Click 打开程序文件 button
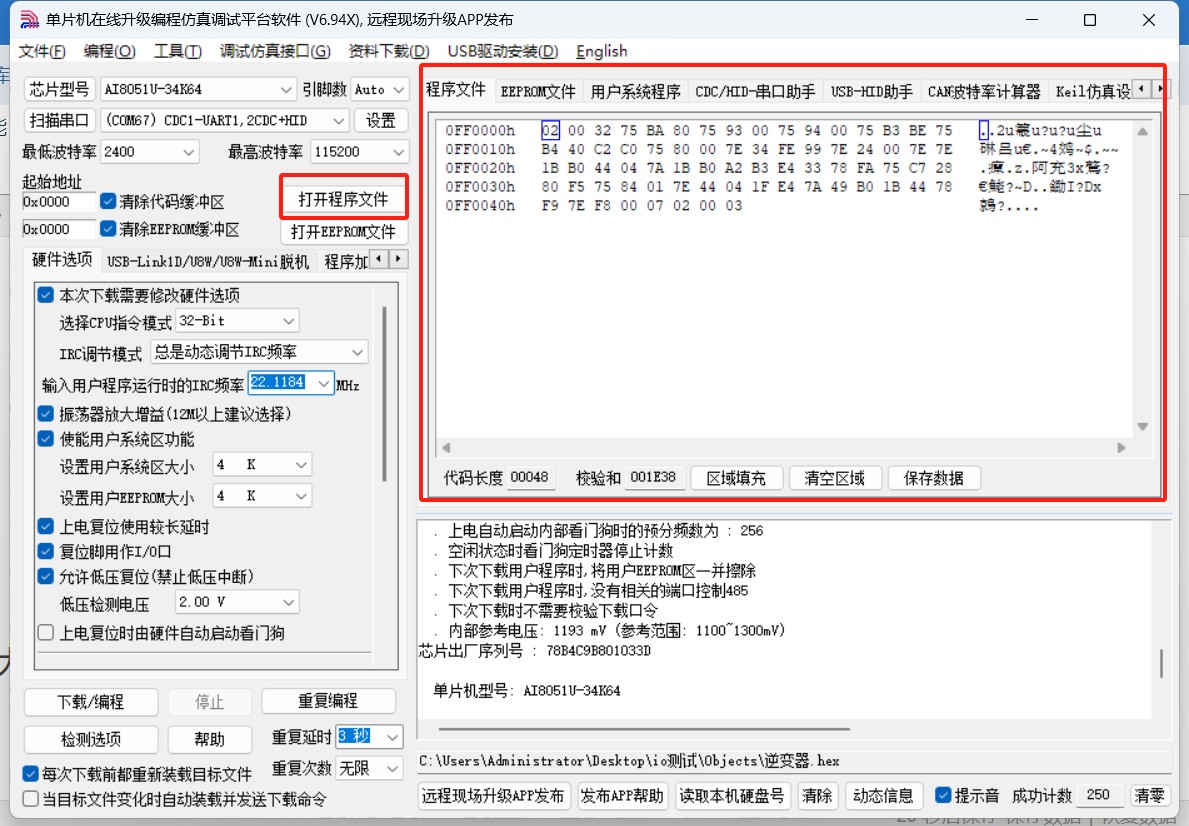Screen dimensions: 1189x826 [x=344, y=199]
